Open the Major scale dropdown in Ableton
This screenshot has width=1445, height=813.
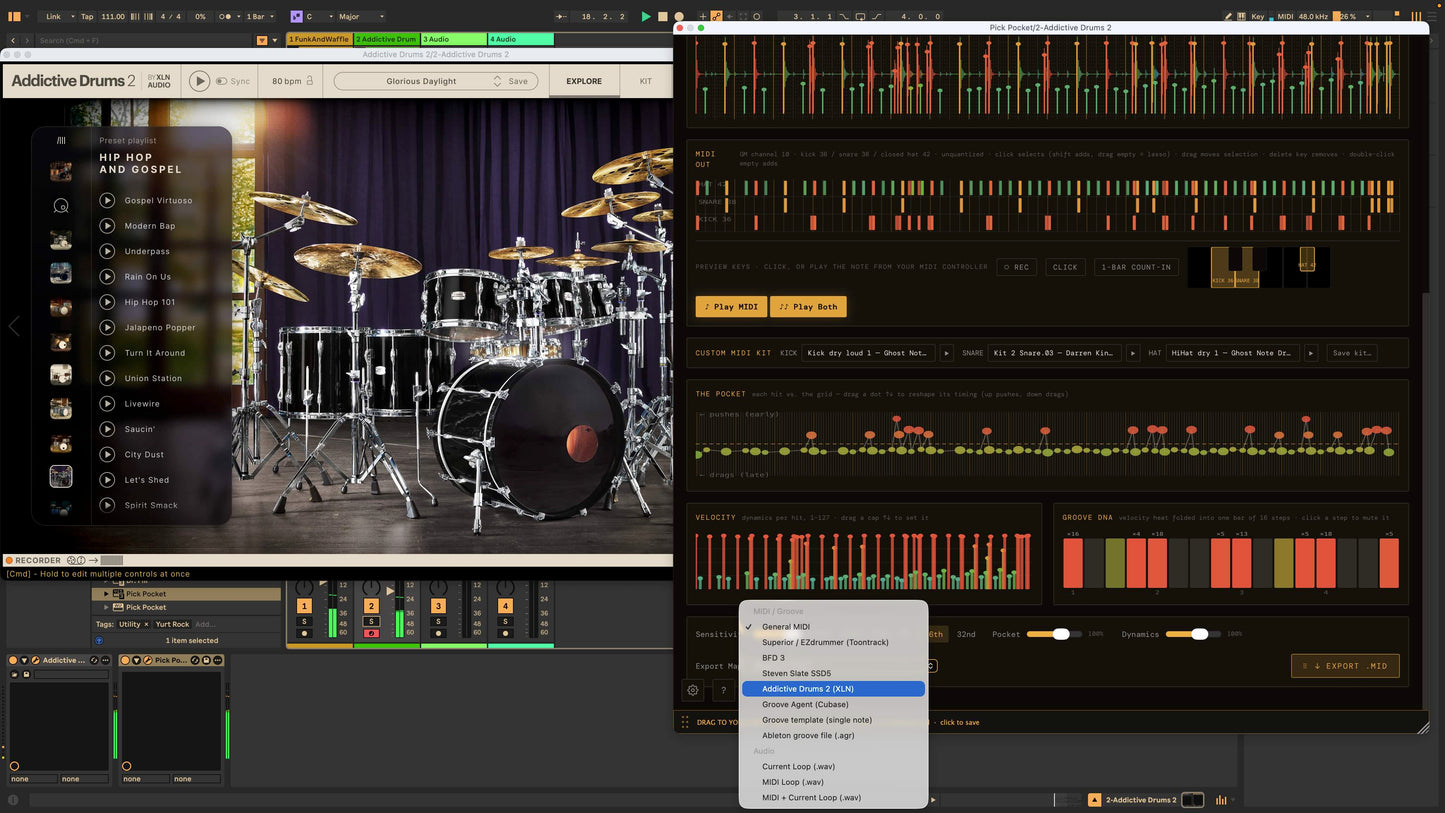point(361,16)
